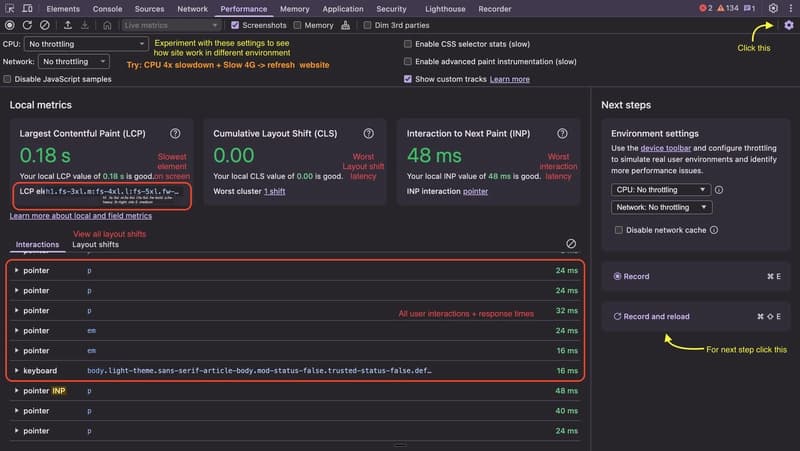Image resolution: width=800 pixels, height=451 pixels.
Task: Open Learn more about local and field metrics
Action: pyautogui.click(x=81, y=216)
